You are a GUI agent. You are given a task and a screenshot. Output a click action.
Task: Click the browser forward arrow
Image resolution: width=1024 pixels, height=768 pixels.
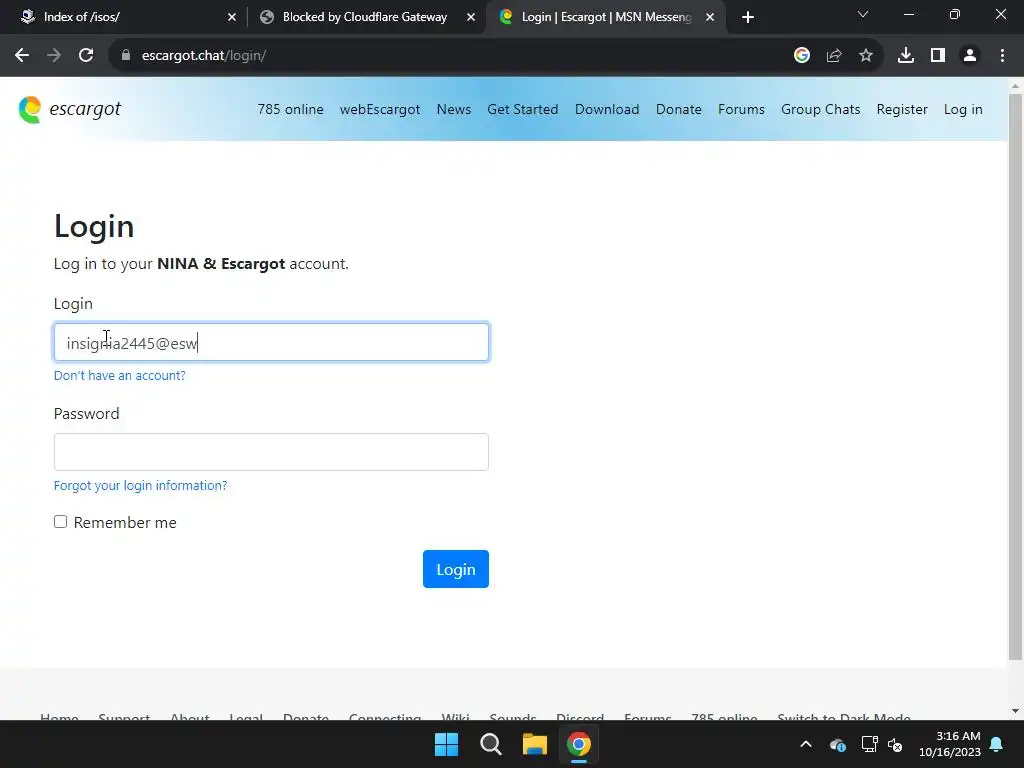[x=54, y=56]
